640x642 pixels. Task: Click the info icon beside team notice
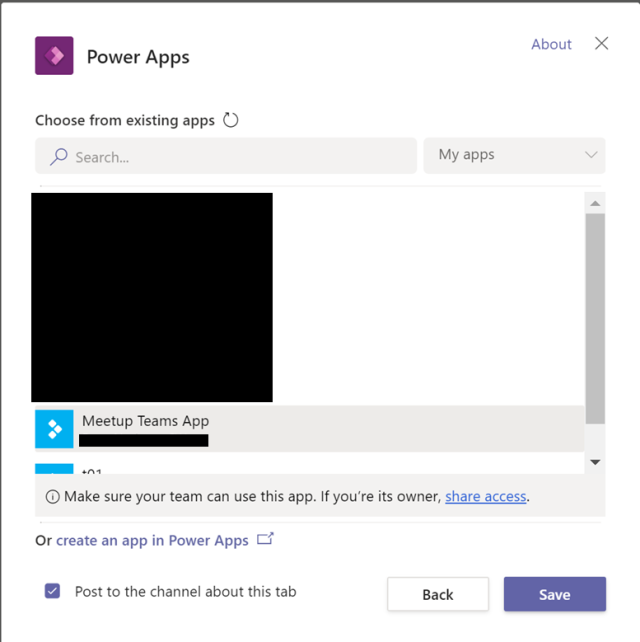pos(52,497)
